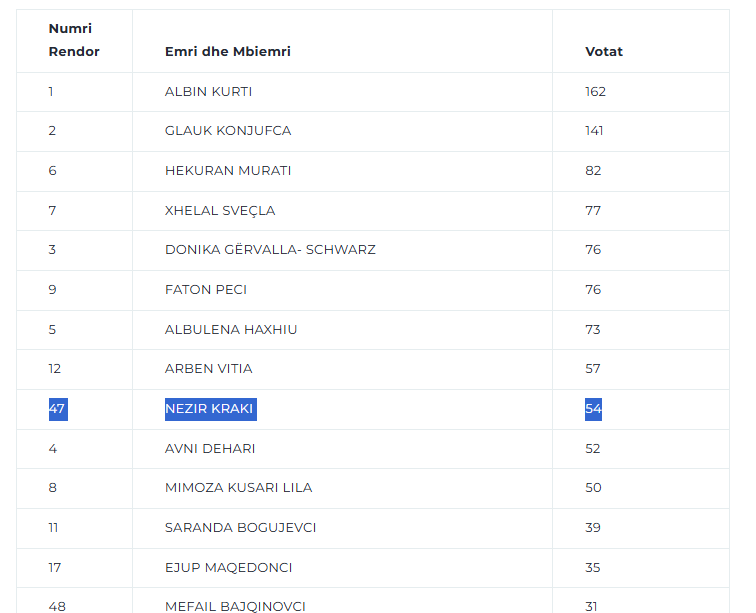The height and width of the screenshot is (613, 756).
Task: Click the FATON PECI name cell
Action: [x=206, y=290]
